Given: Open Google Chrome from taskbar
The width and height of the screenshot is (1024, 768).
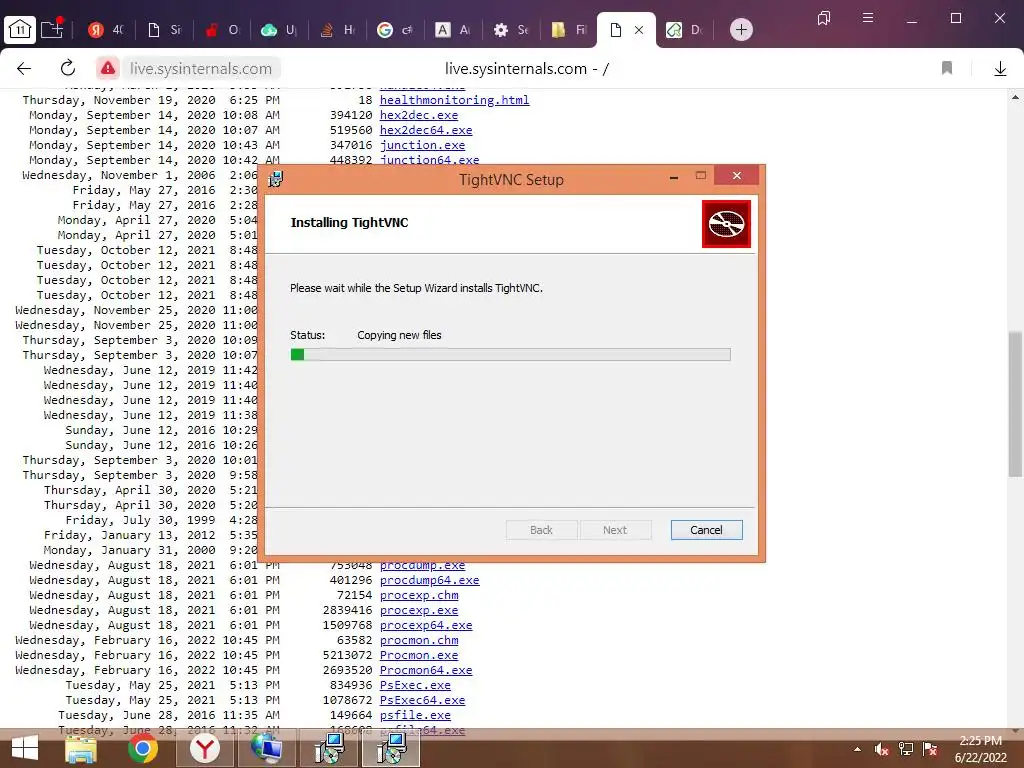Looking at the screenshot, I should click(x=142, y=748).
